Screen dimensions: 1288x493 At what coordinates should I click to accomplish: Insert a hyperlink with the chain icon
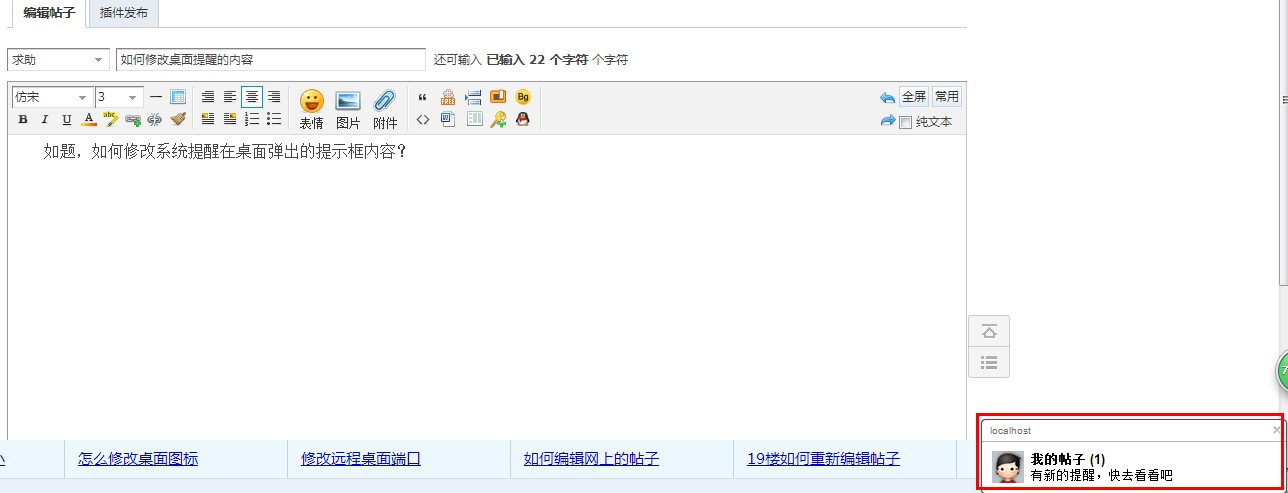133,120
